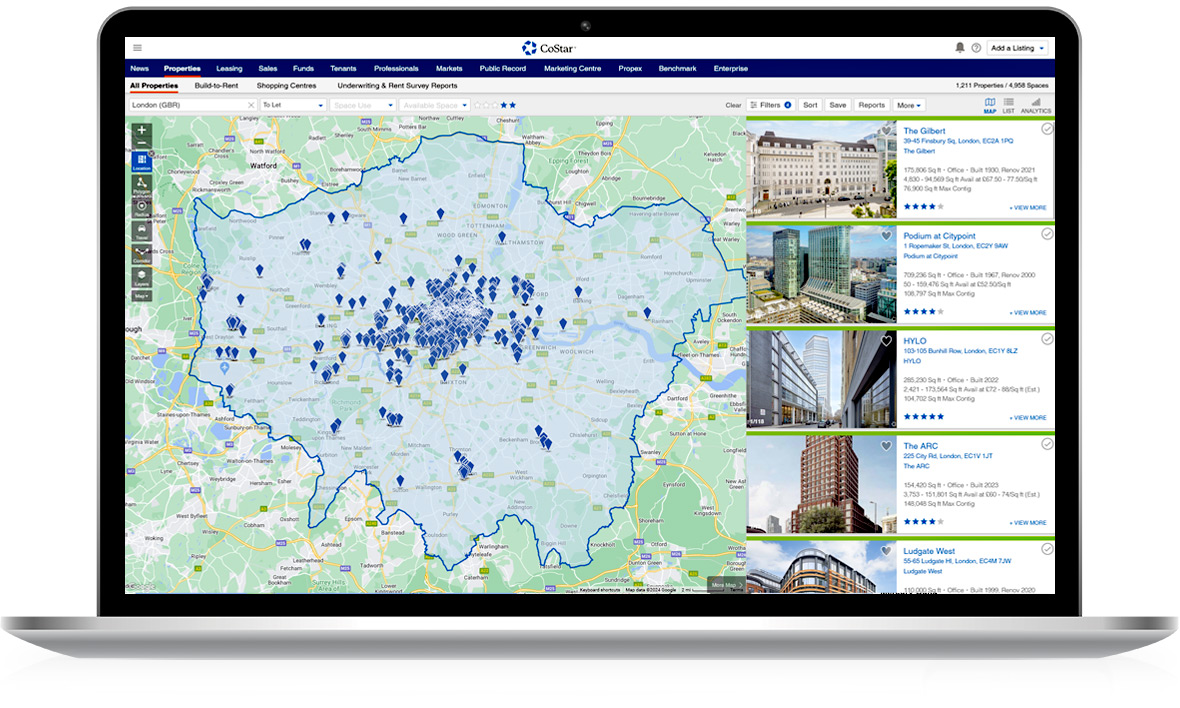Screen dimensions: 1180x708
Task: Switch to Build-to-Rent tab
Action: click(x=216, y=86)
